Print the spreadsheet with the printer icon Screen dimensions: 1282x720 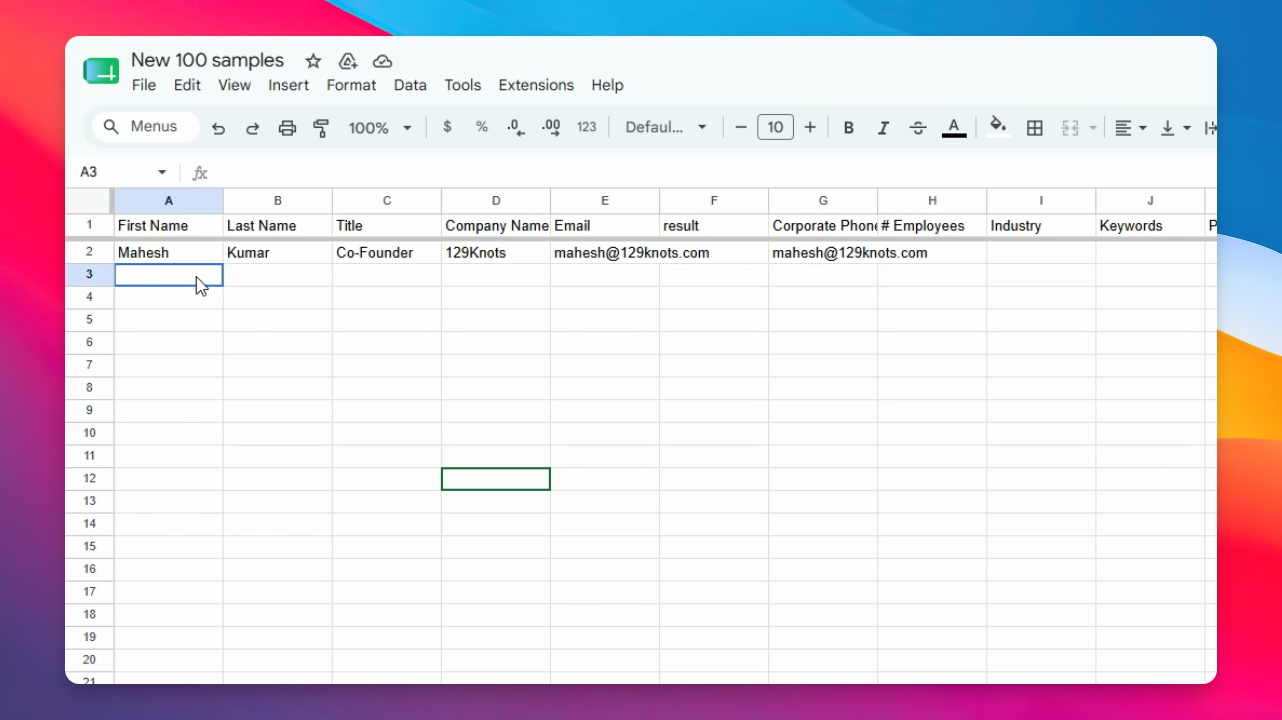pos(287,128)
